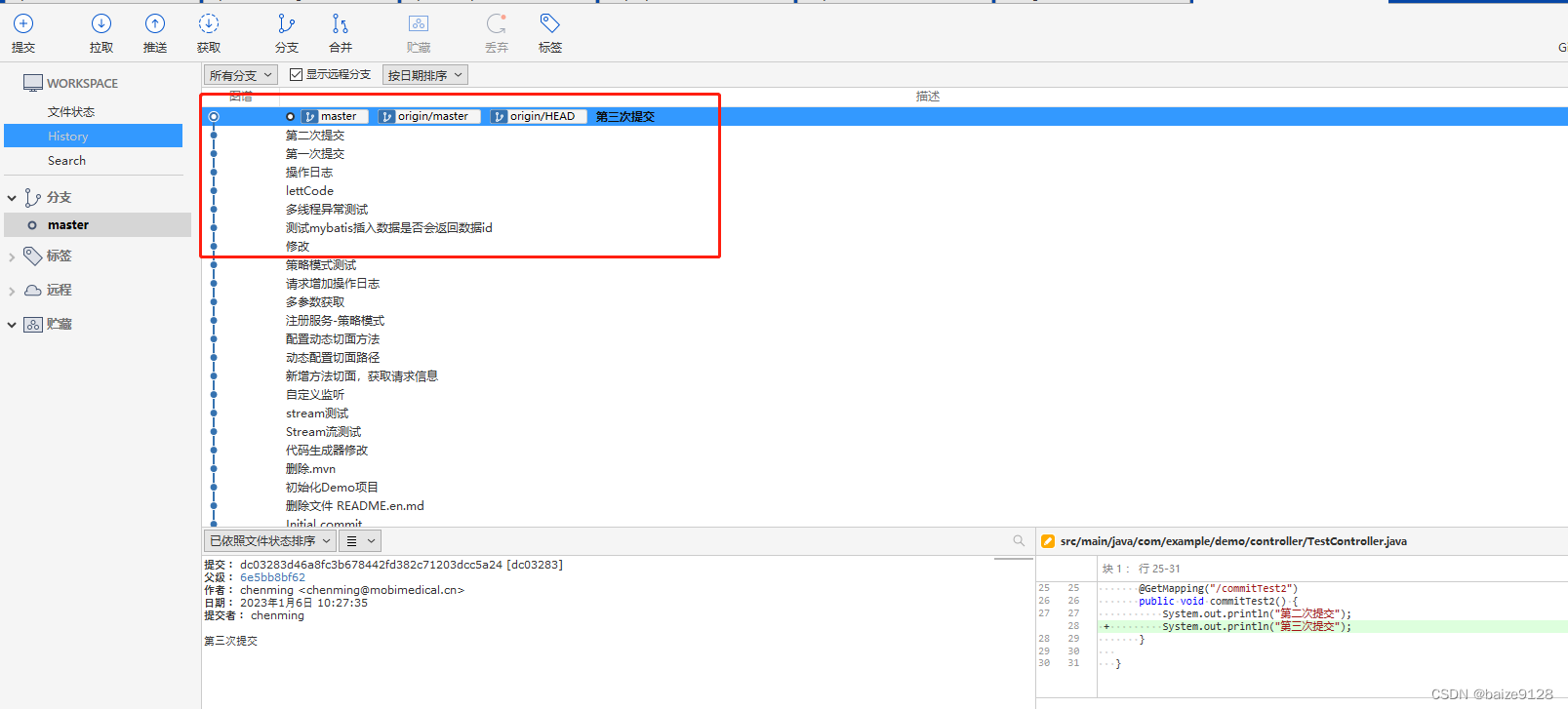The height and width of the screenshot is (709, 1568).
Task: Select the Stream流测试 commit row
Action: point(885,432)
